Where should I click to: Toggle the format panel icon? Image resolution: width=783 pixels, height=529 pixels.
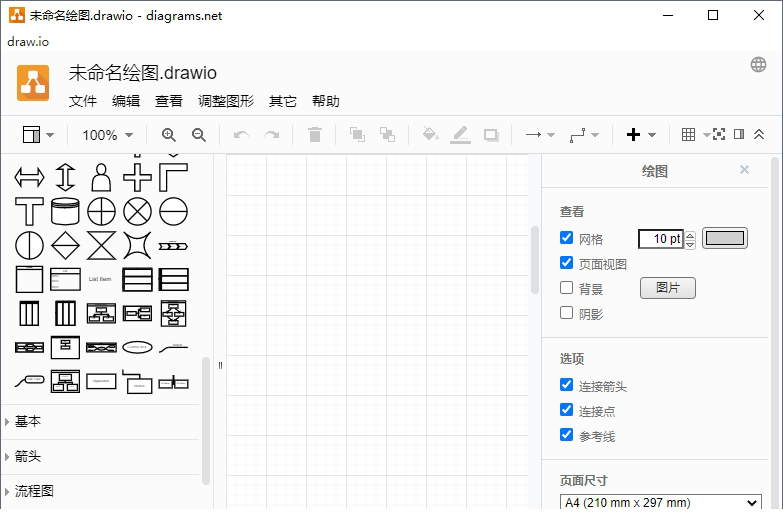tap(739, 134)
